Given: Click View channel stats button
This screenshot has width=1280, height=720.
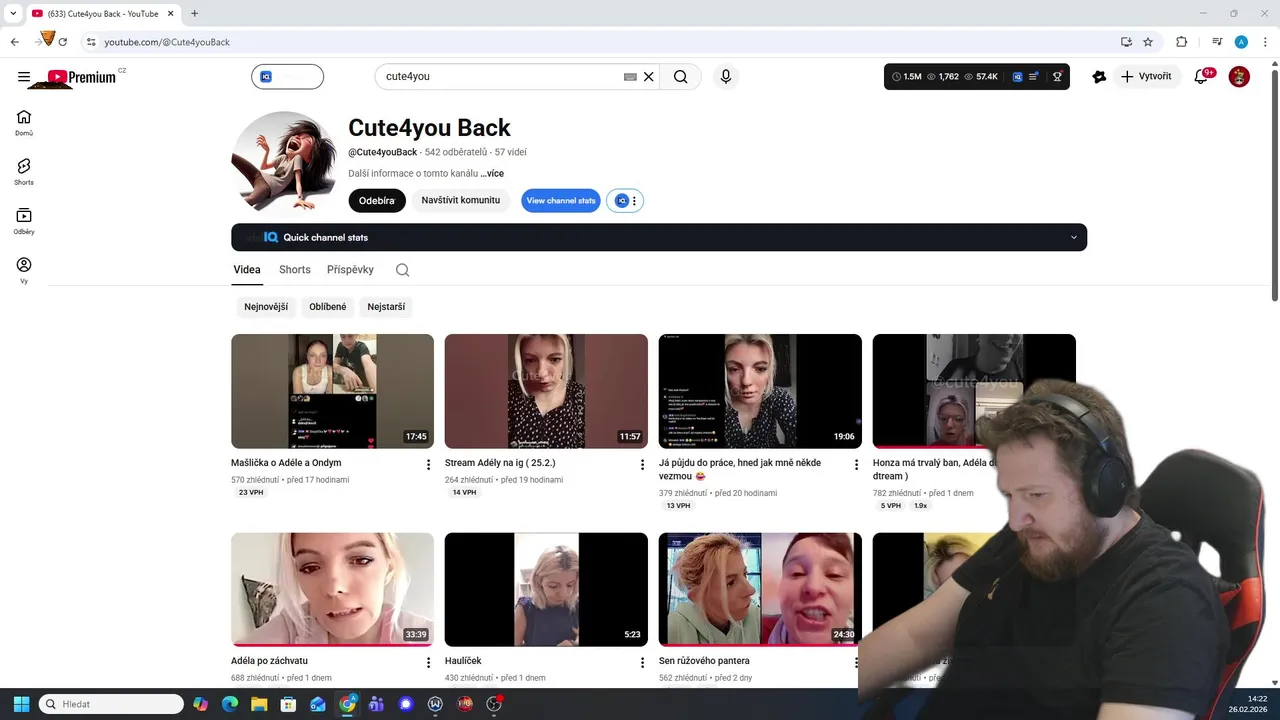Looking at the screenshot, I should (561, 201).
